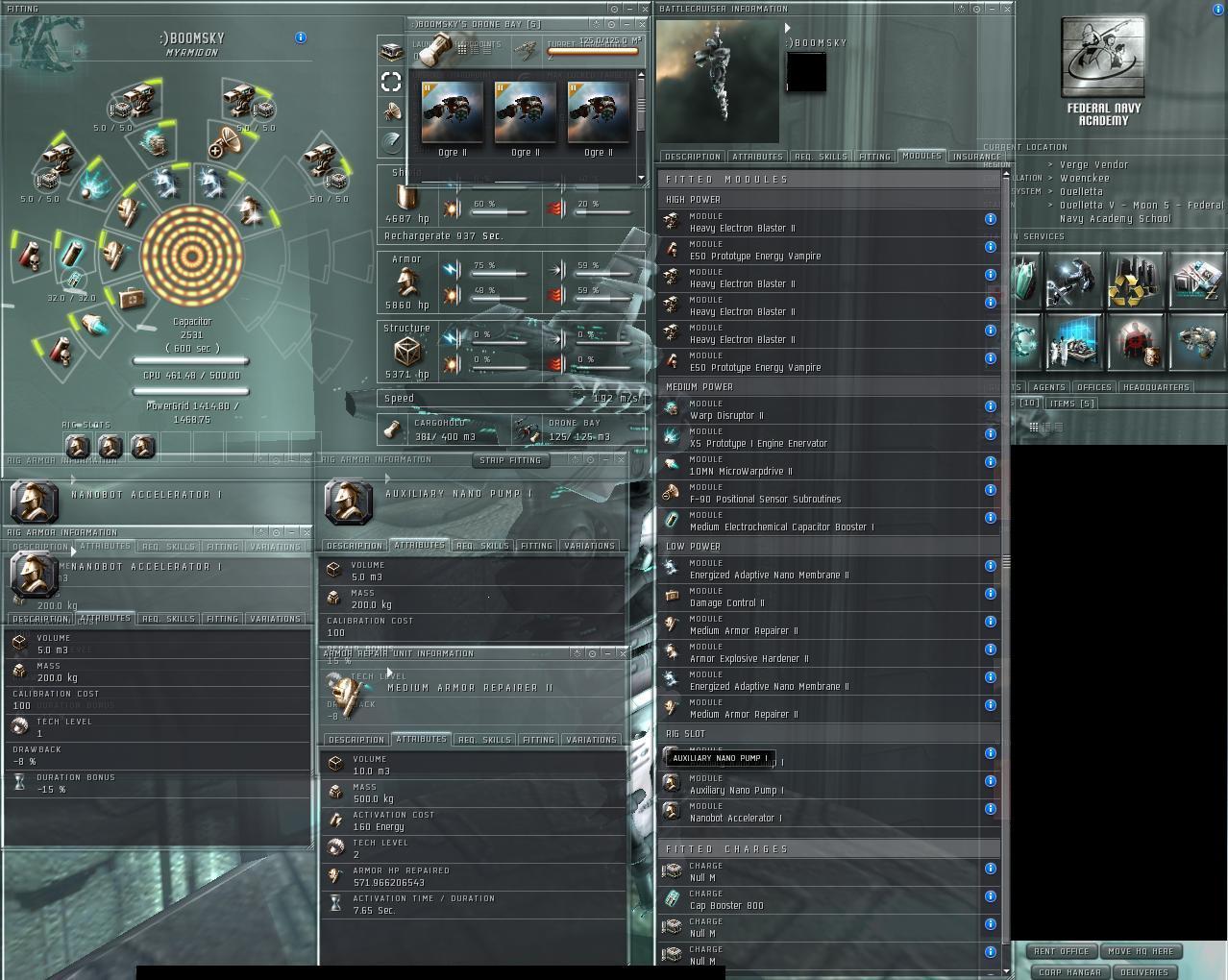Click the max locked targets bracket icon
The image size is (1228, 980).
pyautogui.click(x=391, y=82)
